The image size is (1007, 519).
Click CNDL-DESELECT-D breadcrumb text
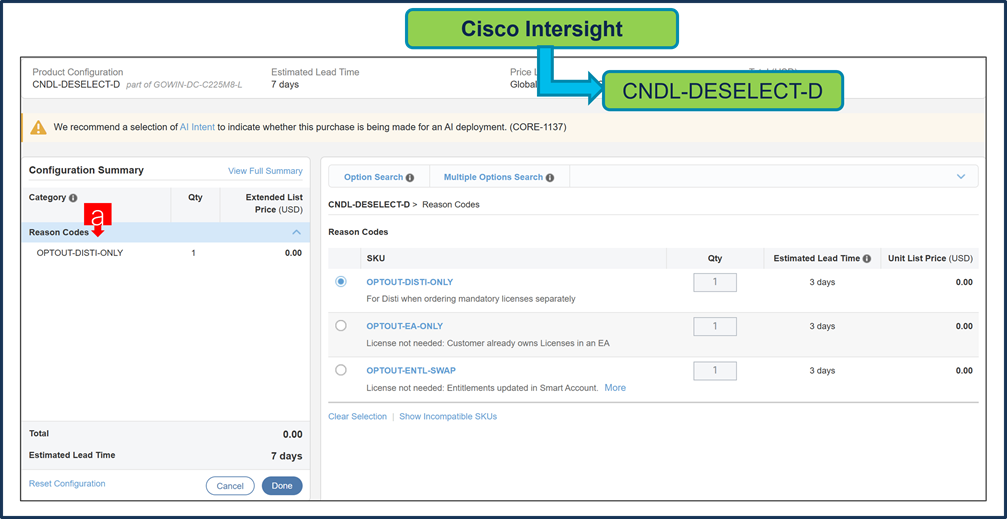click(x=369, y=205)
